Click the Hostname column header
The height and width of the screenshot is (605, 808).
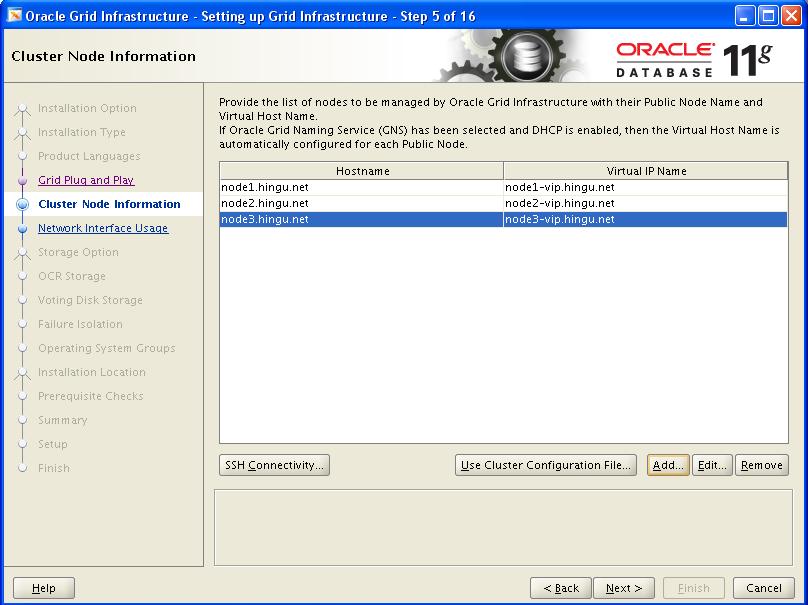click(x=362, y=171)
